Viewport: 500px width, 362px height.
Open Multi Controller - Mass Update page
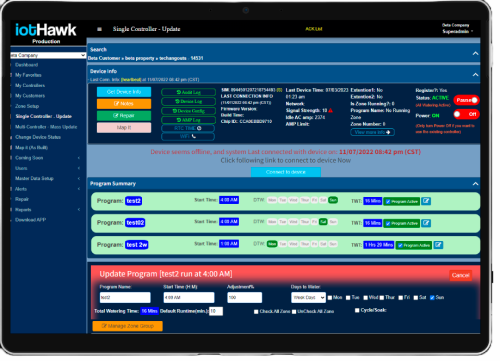pyautogui.click(x=46, y=127)
